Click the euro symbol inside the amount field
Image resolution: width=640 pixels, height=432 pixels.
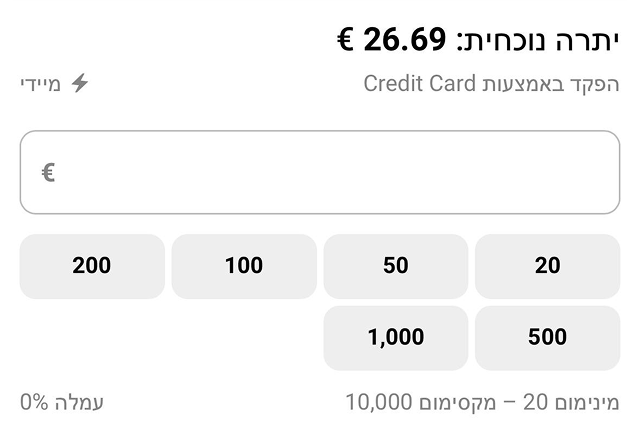48,173
